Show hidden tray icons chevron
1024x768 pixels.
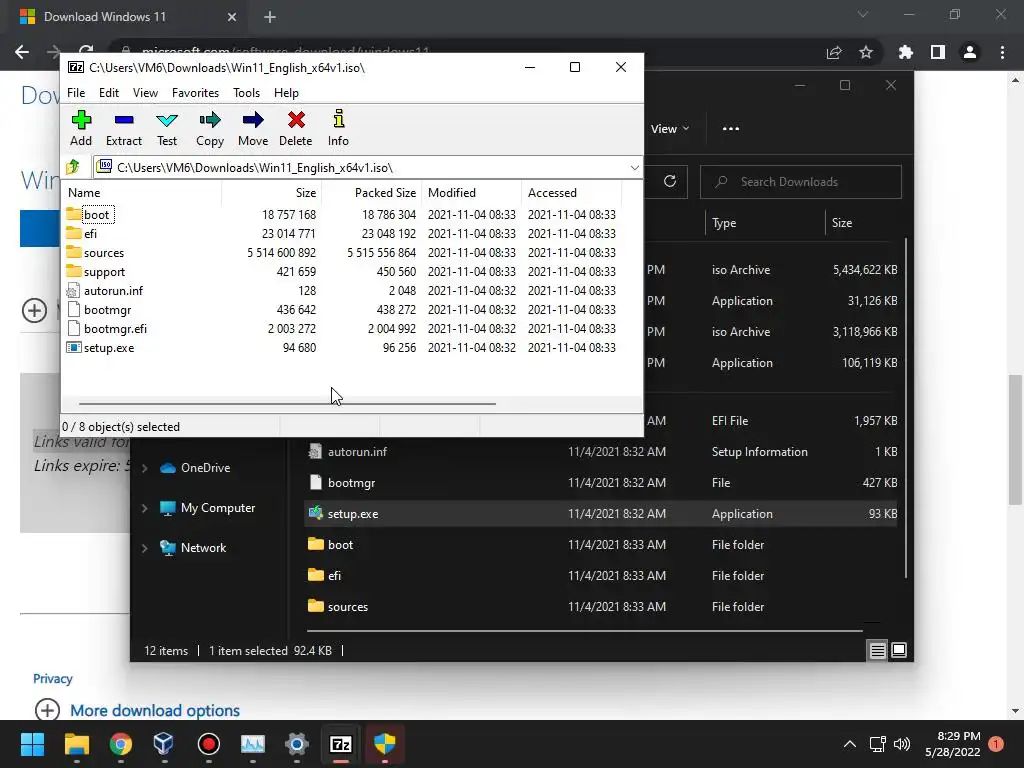[x=850, y=744]
